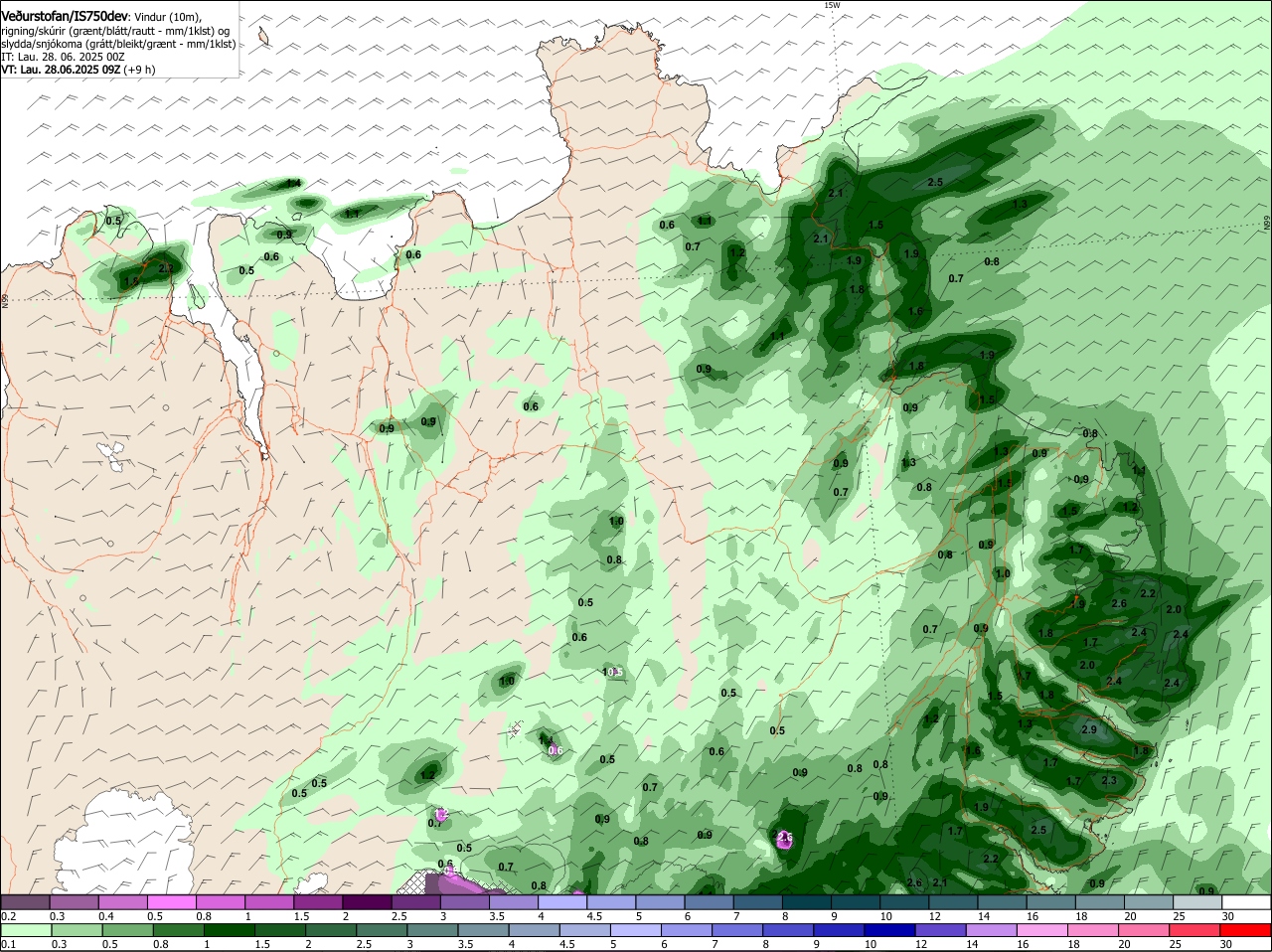Image resolution: width=1272 pixels, height=952 pixels.
Task: Click the Veðurstofan/IS750dev map title
Action: tap(65, 17)
